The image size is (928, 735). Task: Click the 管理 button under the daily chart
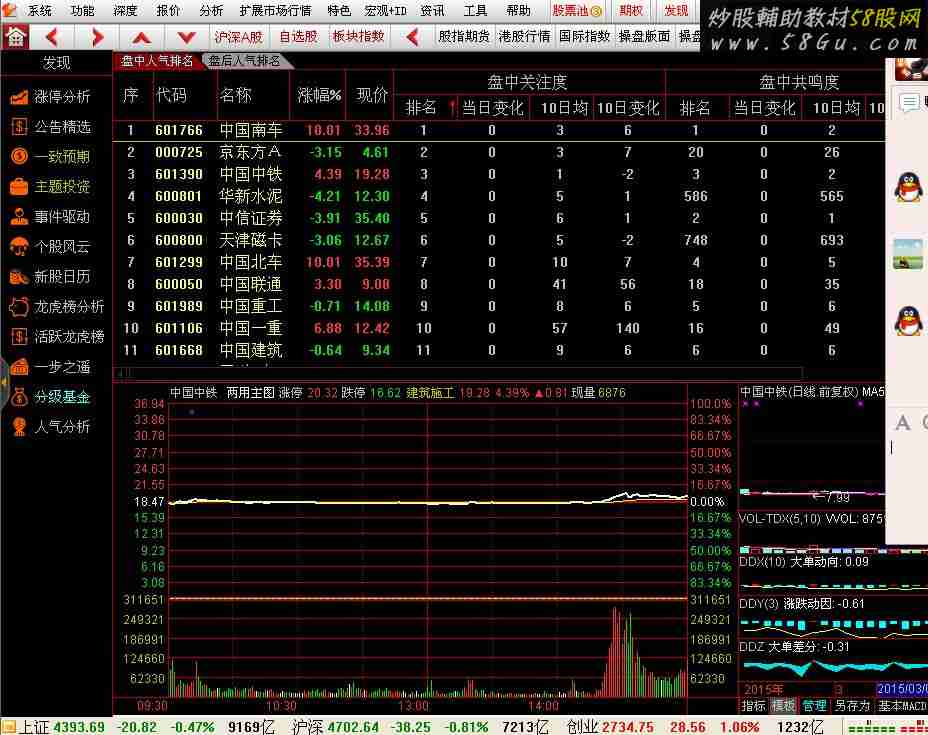[x=814, y=705]
